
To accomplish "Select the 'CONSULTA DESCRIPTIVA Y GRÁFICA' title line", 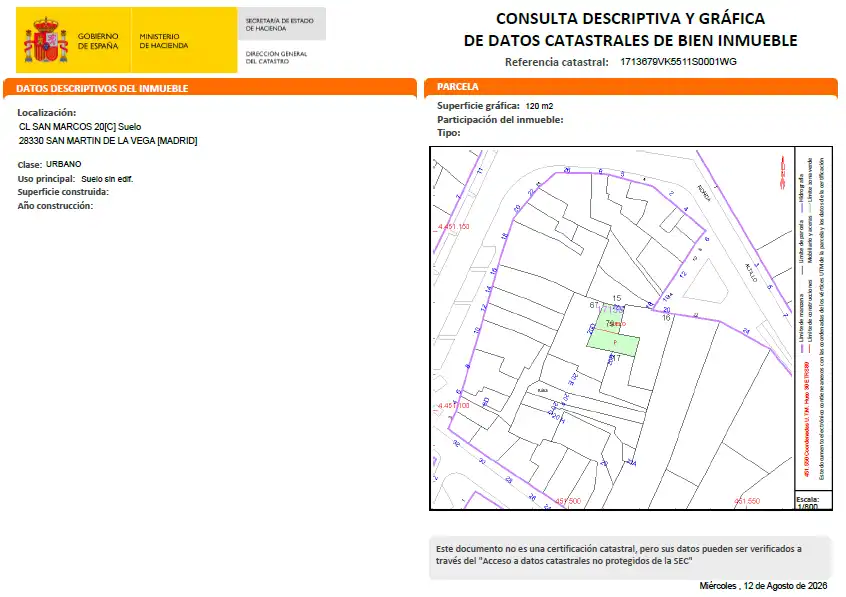I will 630,18.
